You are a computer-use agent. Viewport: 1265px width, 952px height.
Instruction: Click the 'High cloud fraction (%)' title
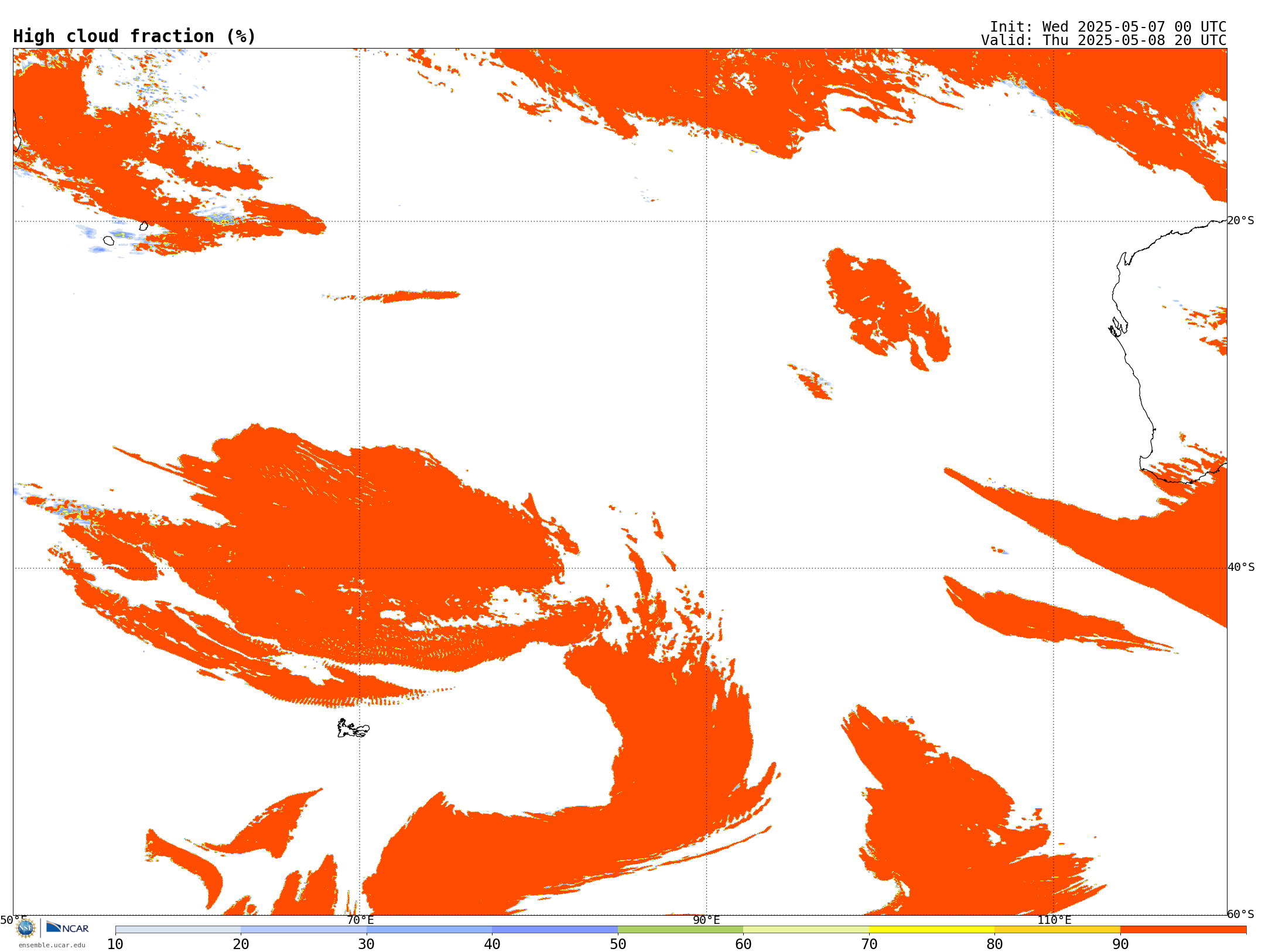point(135,36)
